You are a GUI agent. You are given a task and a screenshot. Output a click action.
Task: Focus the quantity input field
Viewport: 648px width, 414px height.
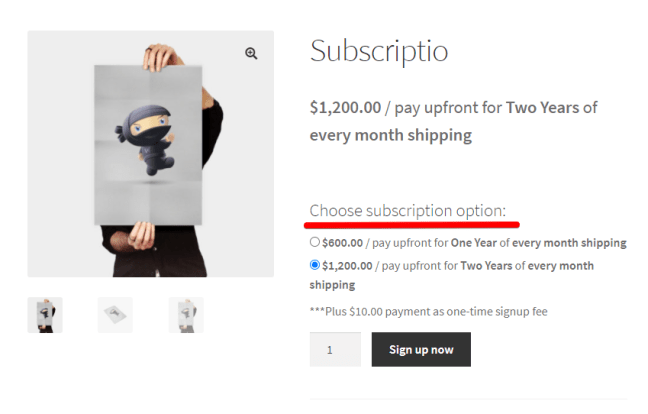point(335,350)
